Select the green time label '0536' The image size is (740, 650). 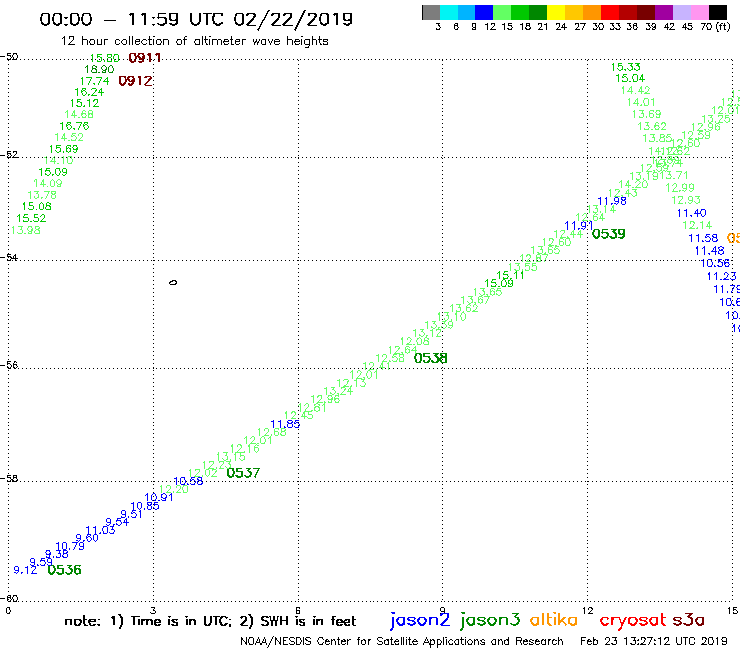[65, 570]
